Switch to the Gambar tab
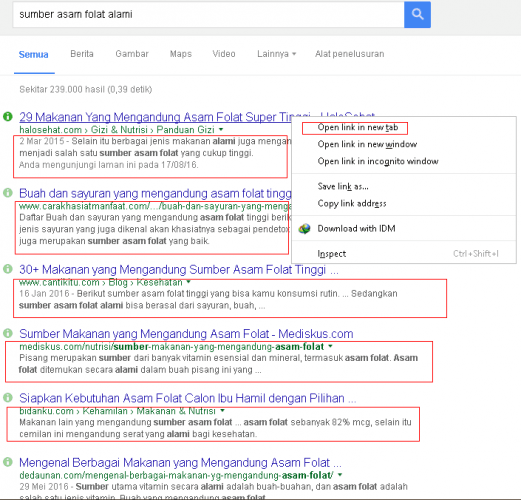This screenshot has width=521, height=500. pyautogui.click(x=132, y=54)
